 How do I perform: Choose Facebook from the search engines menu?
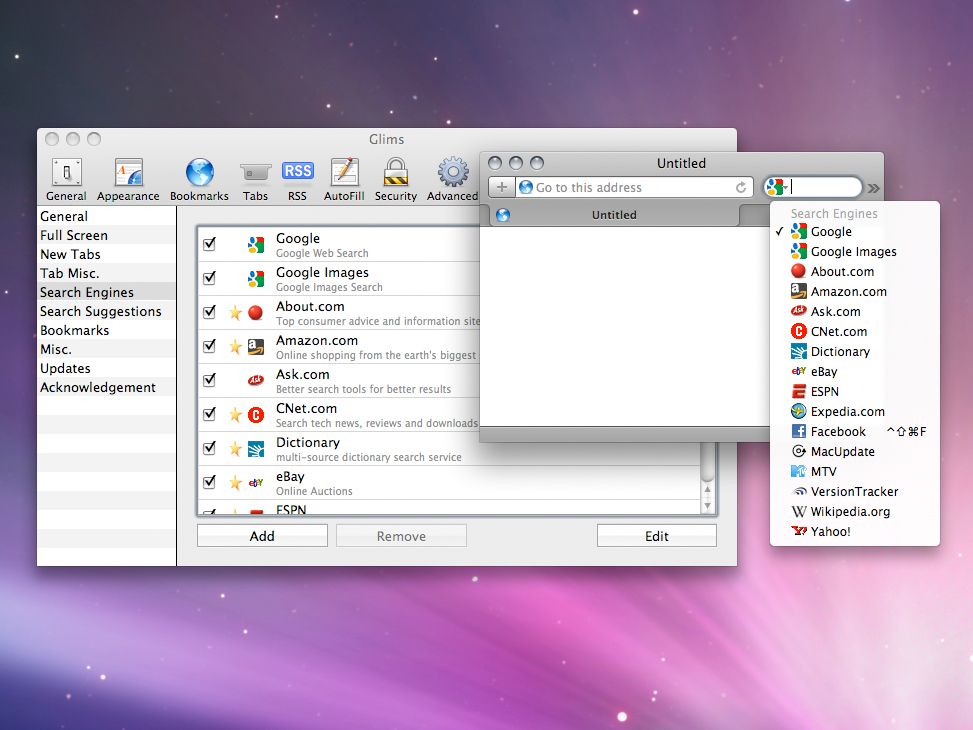click(854, 431)
